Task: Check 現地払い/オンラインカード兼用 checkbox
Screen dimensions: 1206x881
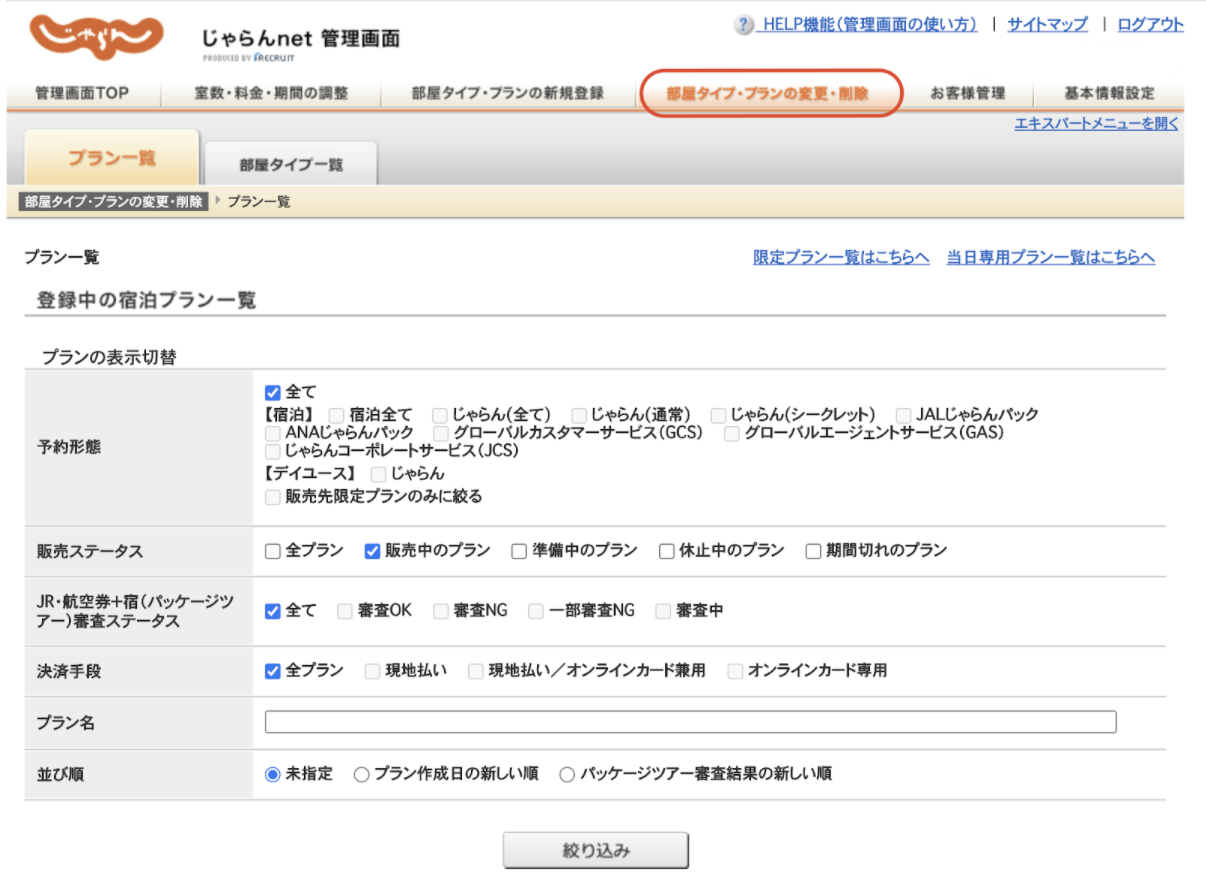Action: [475, 671]
